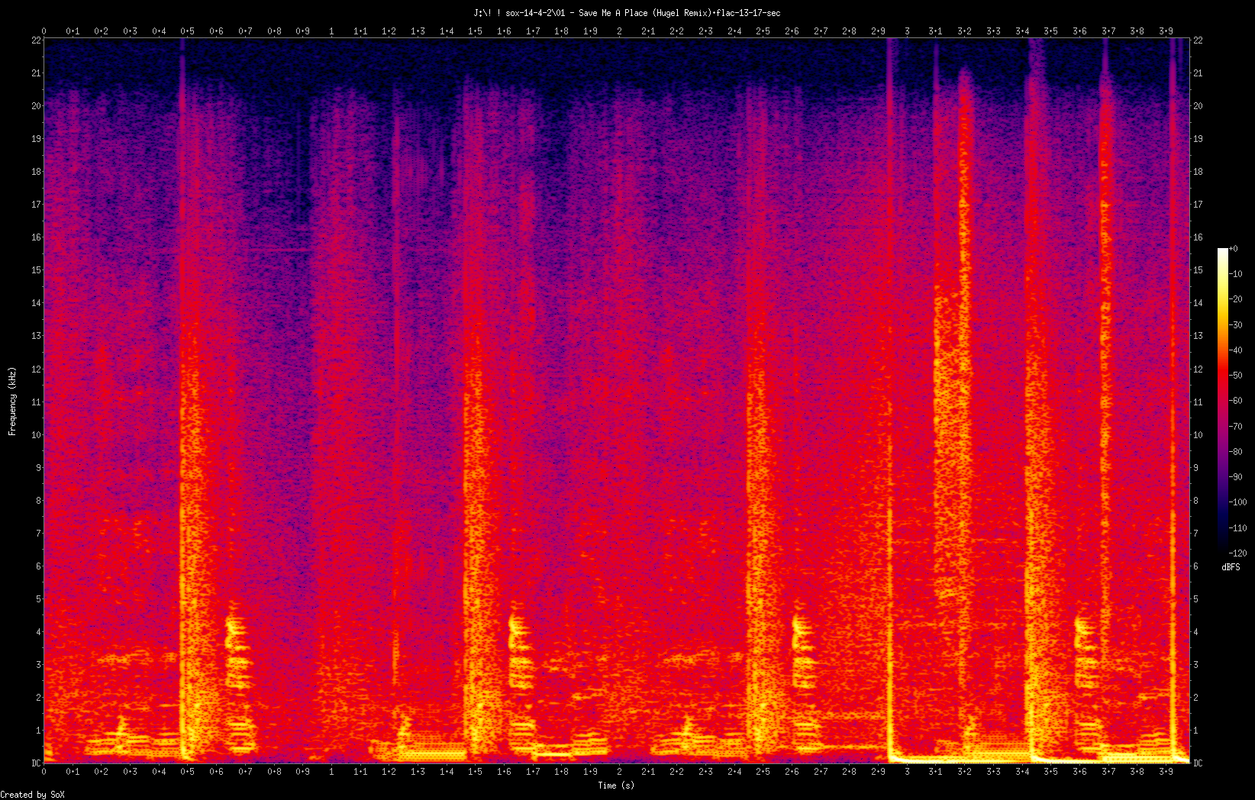The width and height of the screenshot is (1255, 800).
Task: Click the "2" tick on the top time axis
Action: 619,31
